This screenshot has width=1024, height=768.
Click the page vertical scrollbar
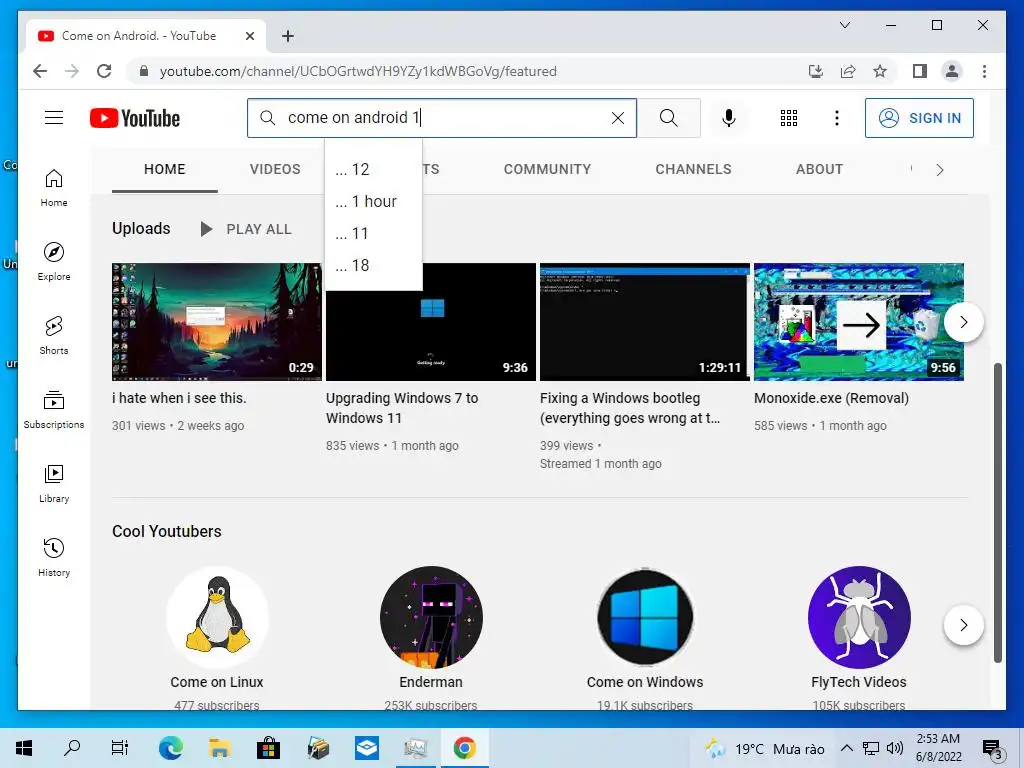[997, 513]
